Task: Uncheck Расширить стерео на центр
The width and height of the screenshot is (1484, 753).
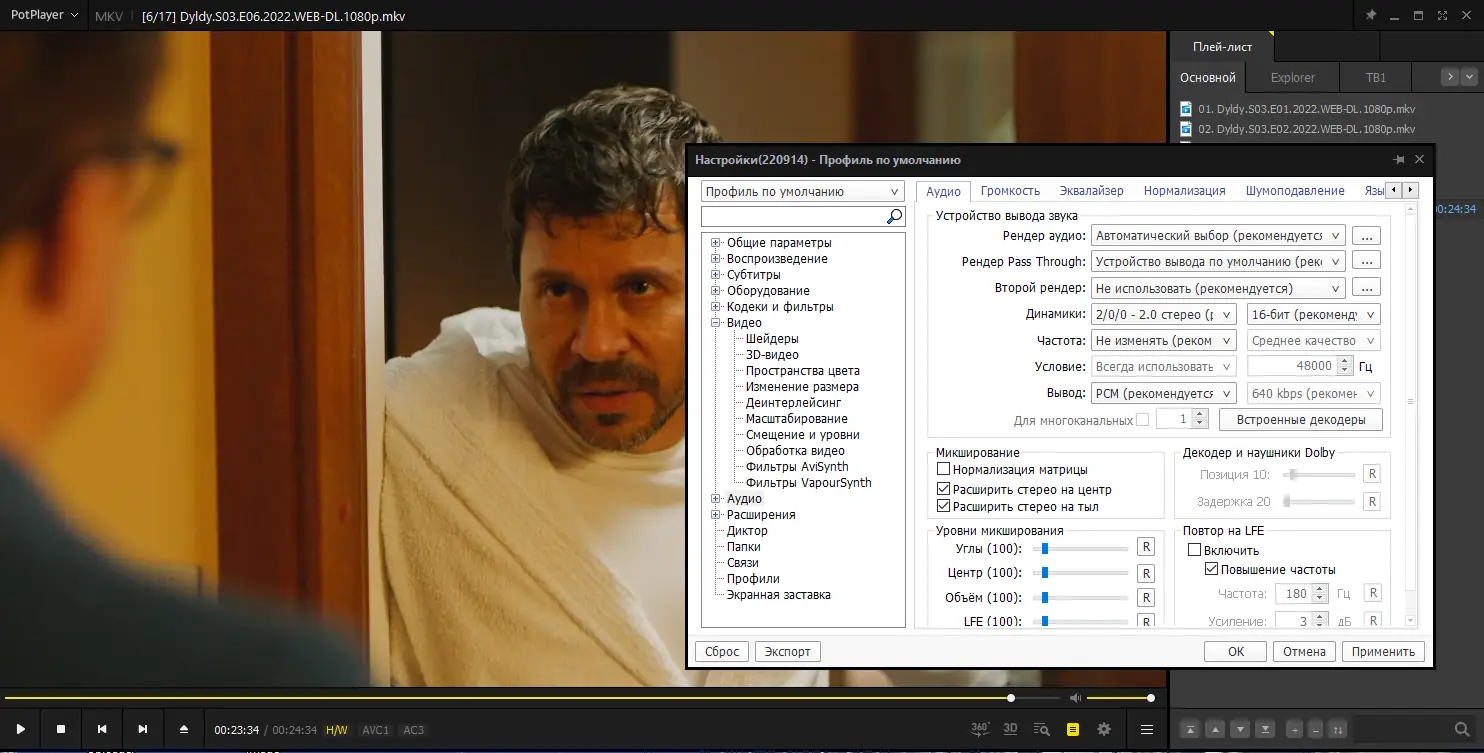Action: pyautogui.click(x=943, y=490)
